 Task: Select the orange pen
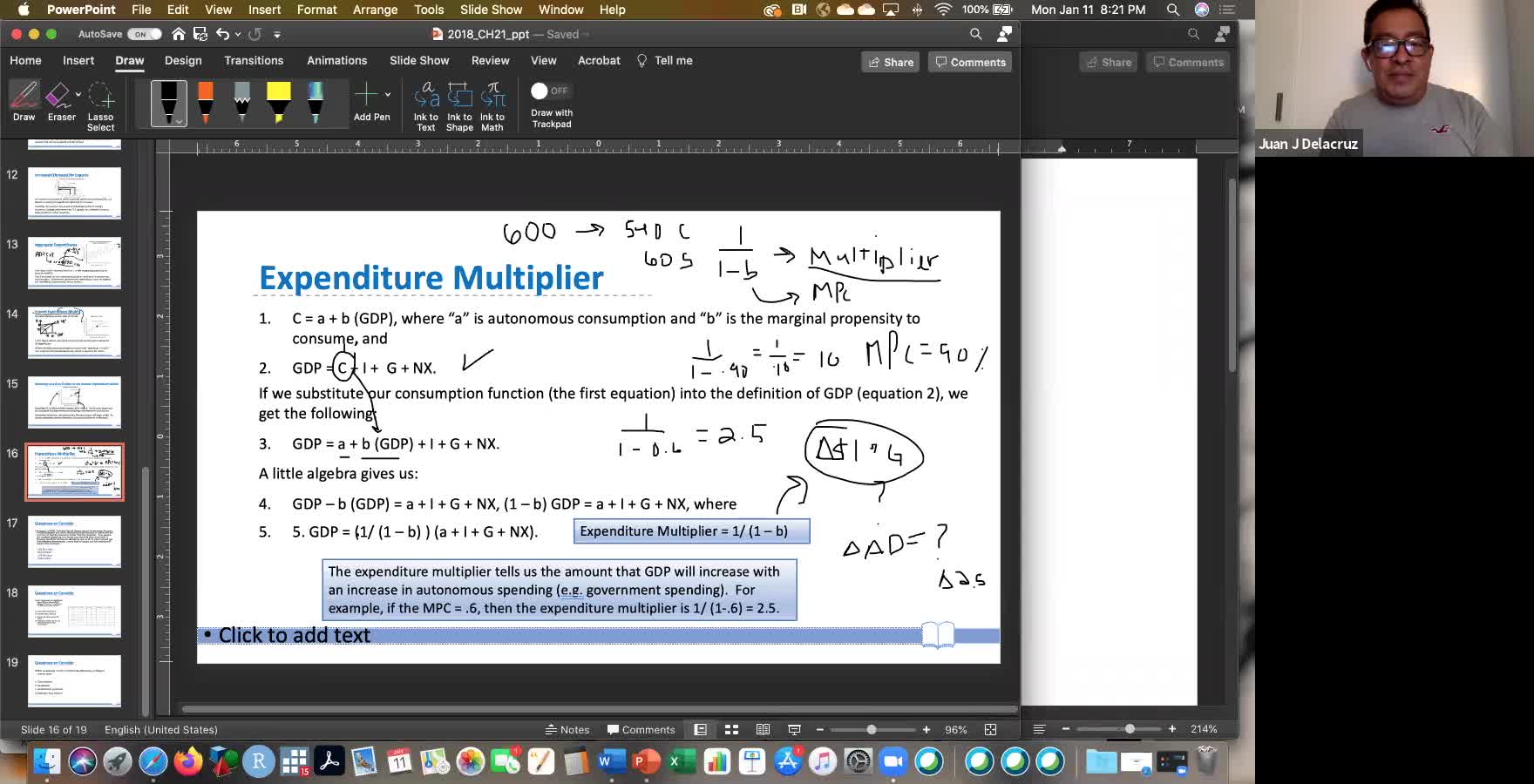tap(206, 103)
